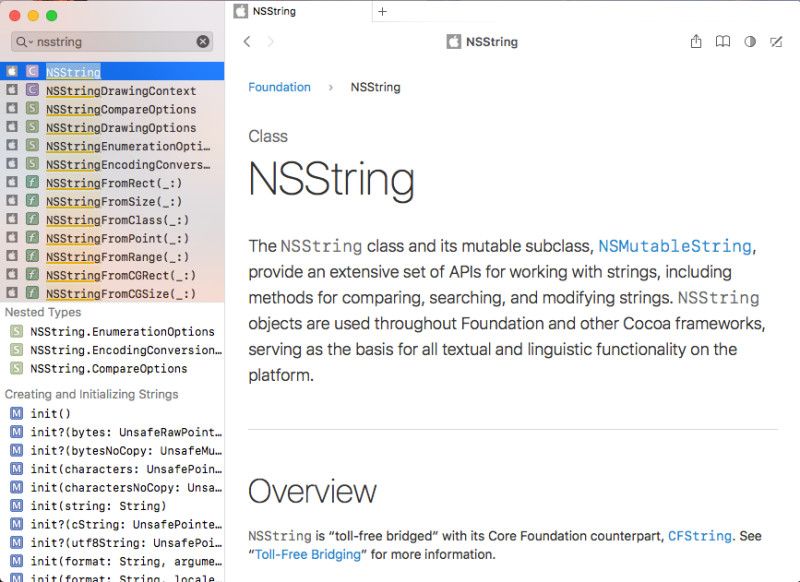This screenshot has height=582, width=800.
Task: Click inside the nsstring search field
Action: pyautogui.click(x=110, y=42)
